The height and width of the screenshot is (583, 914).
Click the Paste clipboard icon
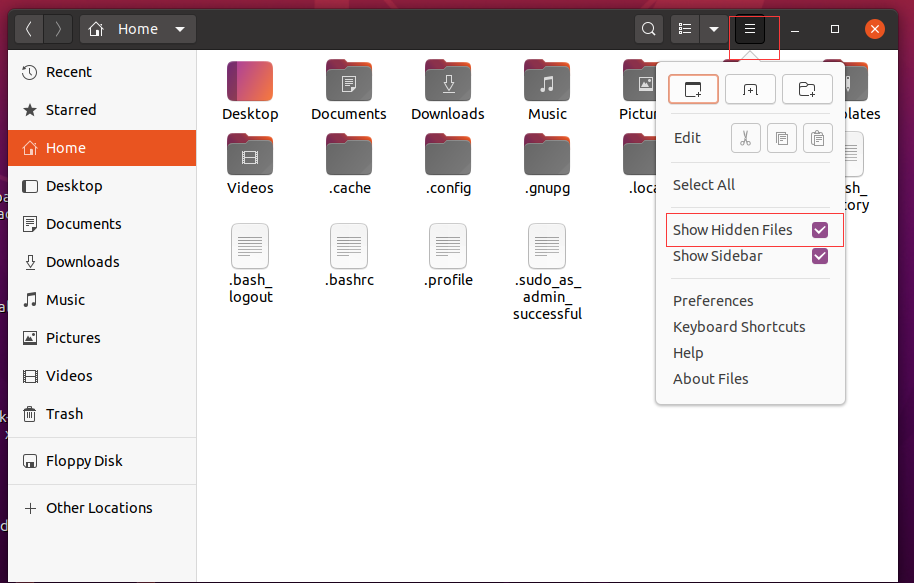pyautogui.click(x=817, y=137)
